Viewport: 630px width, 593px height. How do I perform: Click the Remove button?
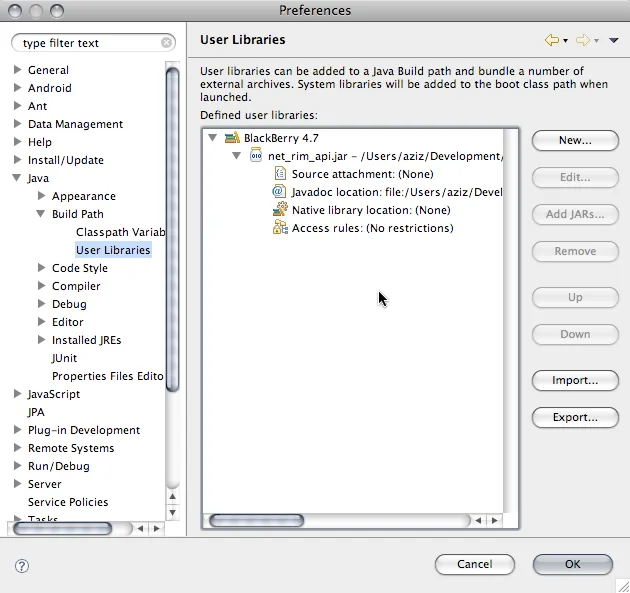tap(575, 252)
